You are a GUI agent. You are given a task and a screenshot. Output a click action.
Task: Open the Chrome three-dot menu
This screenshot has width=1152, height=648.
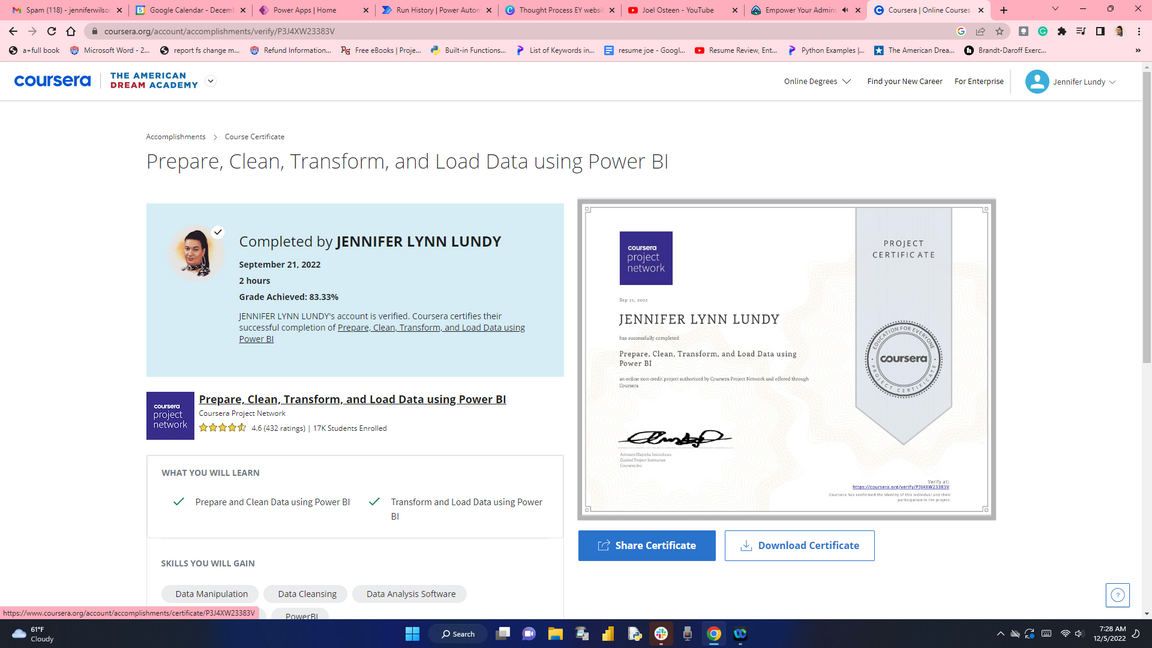[1139, 32]
